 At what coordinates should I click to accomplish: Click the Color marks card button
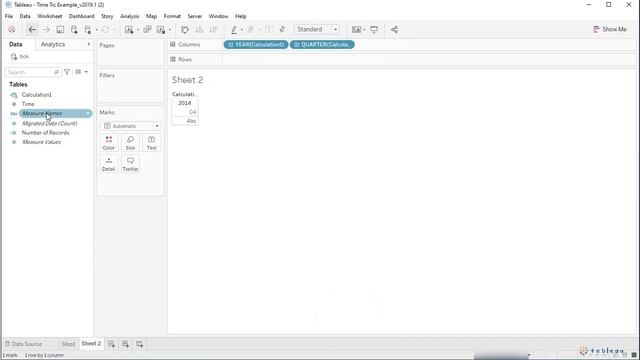109,143
